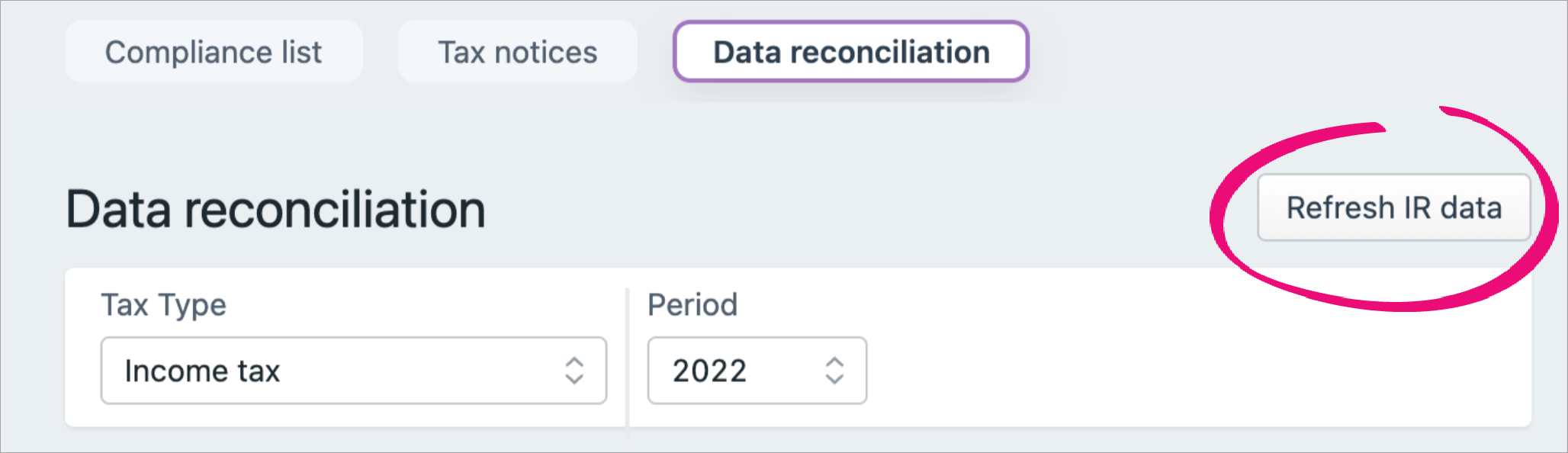Switch to the Tax notices tab
Image resolution: width=1568 pixels, height=453 pixels.
tap(517, 52)
